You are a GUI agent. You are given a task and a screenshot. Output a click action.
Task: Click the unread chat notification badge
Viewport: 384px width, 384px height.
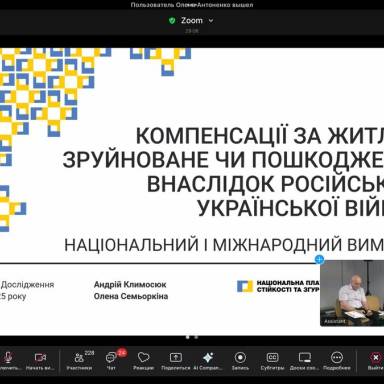pyautogui.click(x=122, y=353)
